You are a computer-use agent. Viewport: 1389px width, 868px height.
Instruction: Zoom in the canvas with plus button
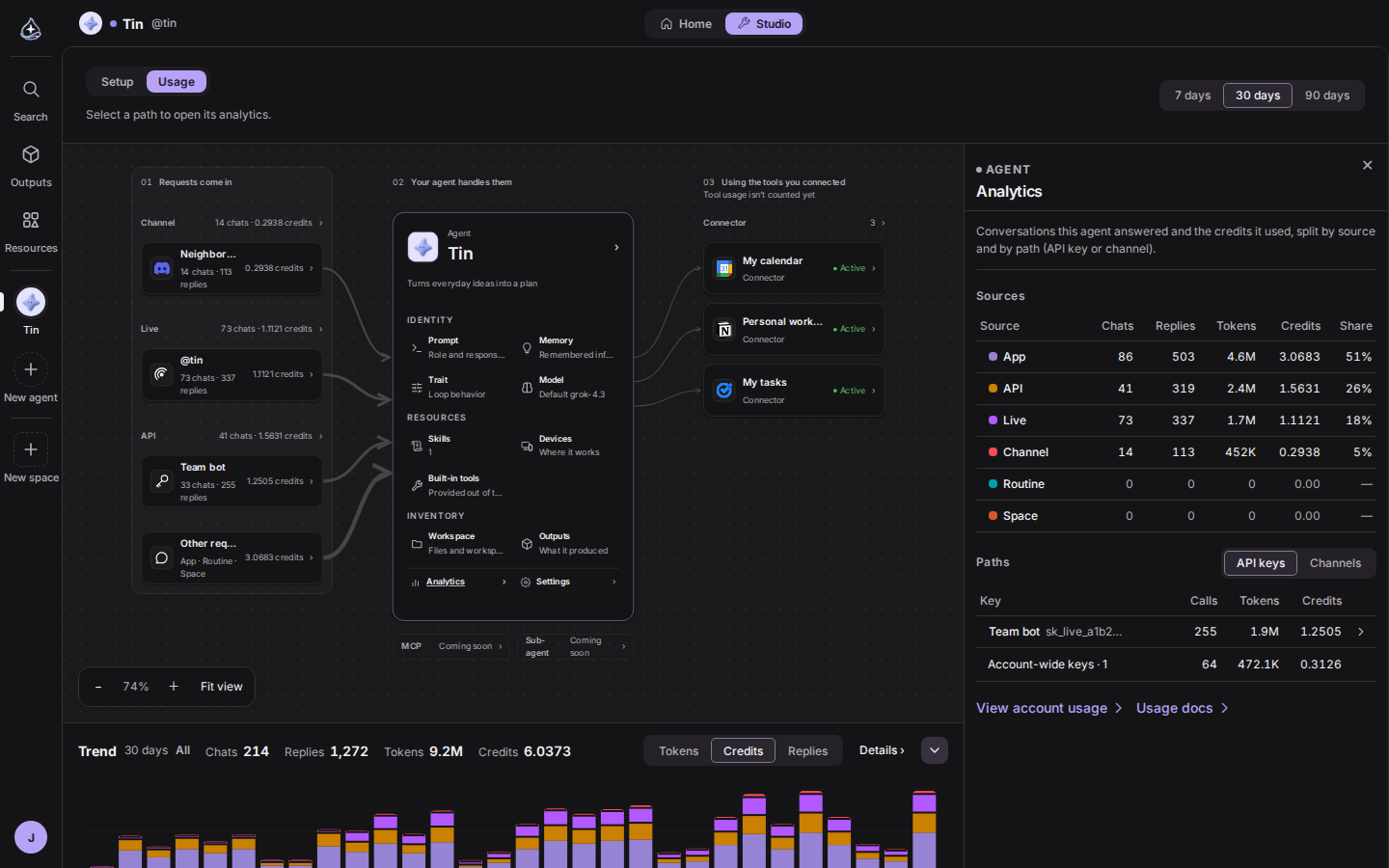point(174,687)
